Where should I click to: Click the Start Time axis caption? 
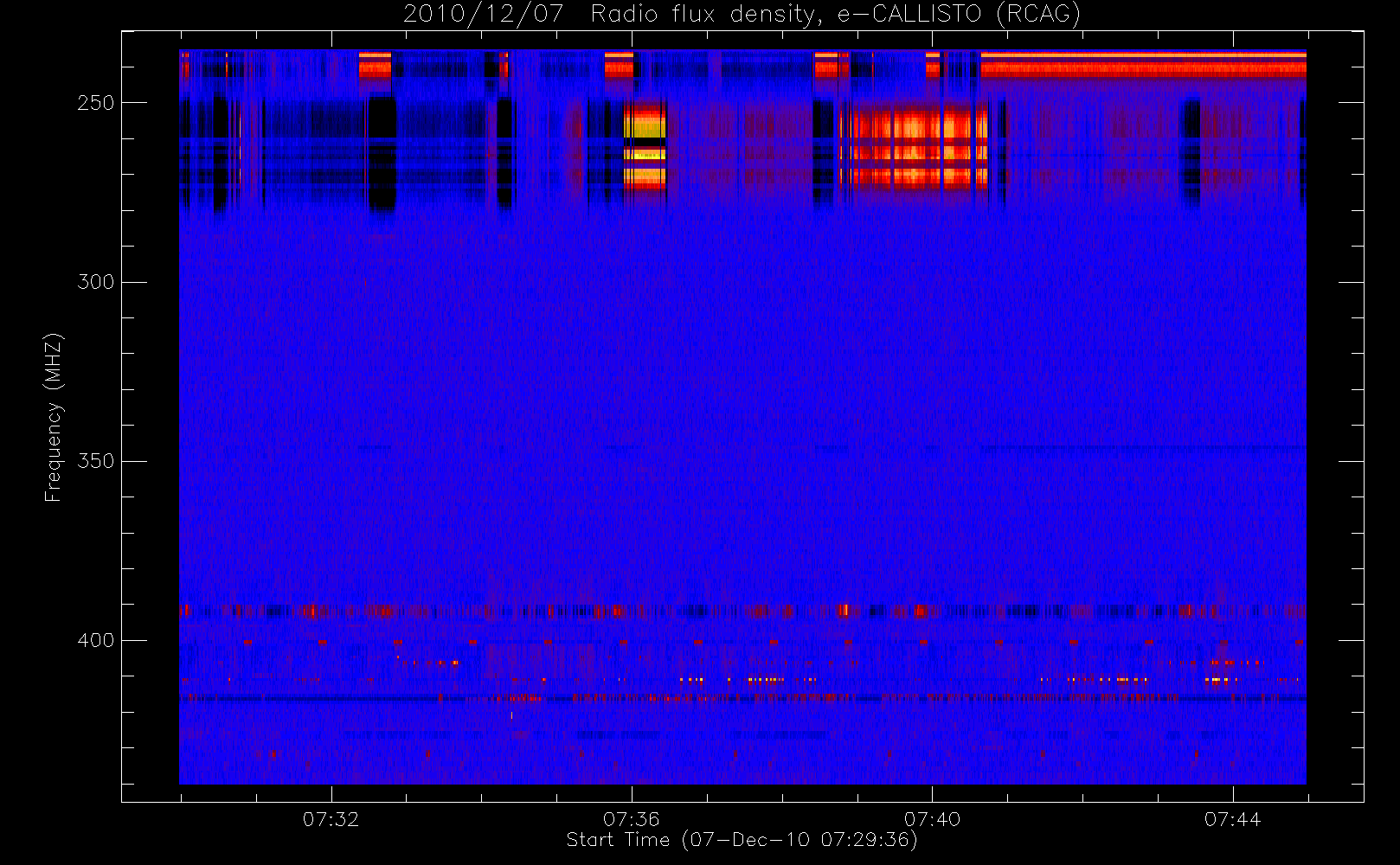742,840
